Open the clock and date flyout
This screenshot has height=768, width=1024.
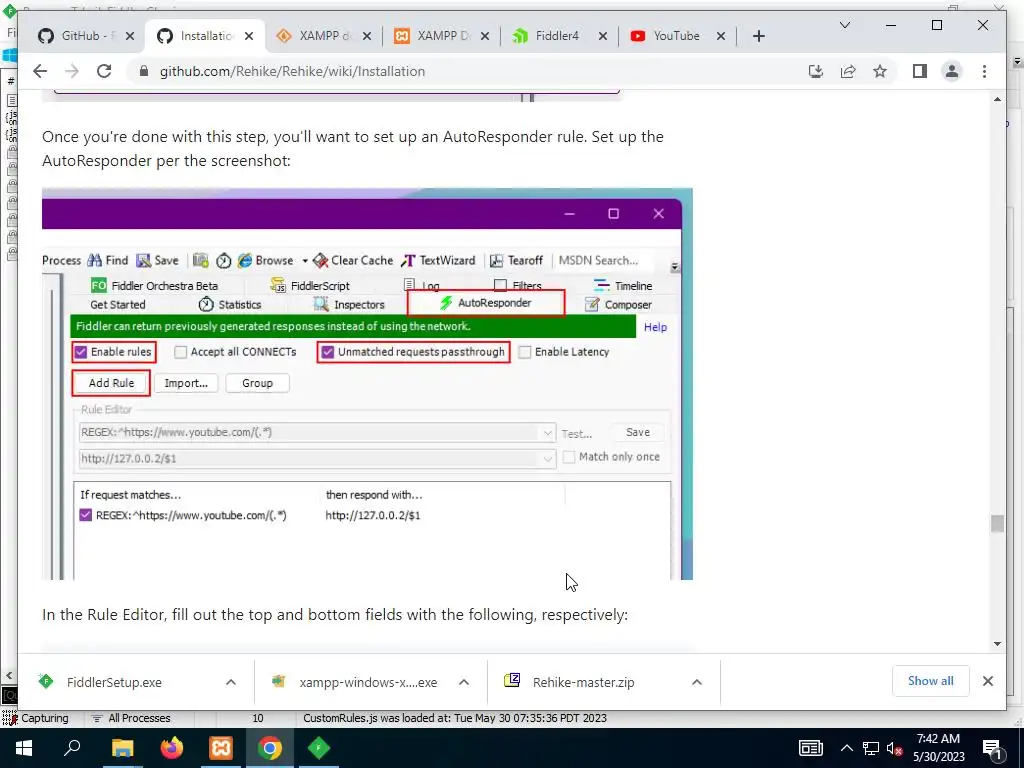tap(938, 748)
